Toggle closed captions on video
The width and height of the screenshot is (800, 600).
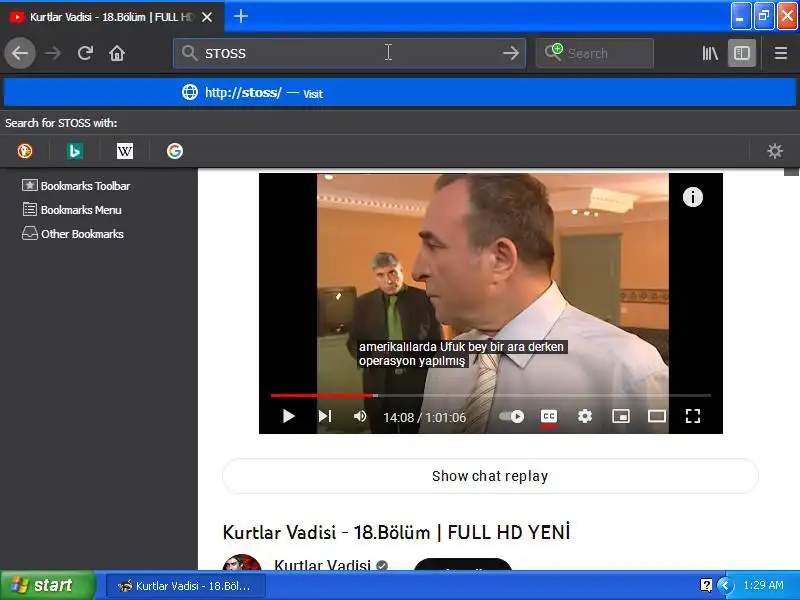[x=548, y=416]
